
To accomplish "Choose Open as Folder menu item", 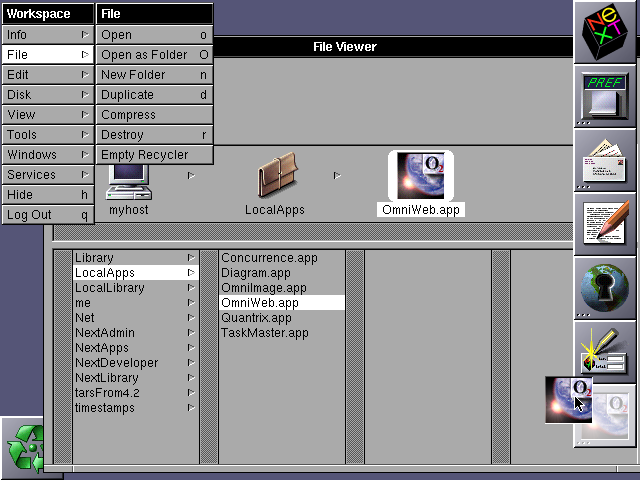I will coord(154,55).
